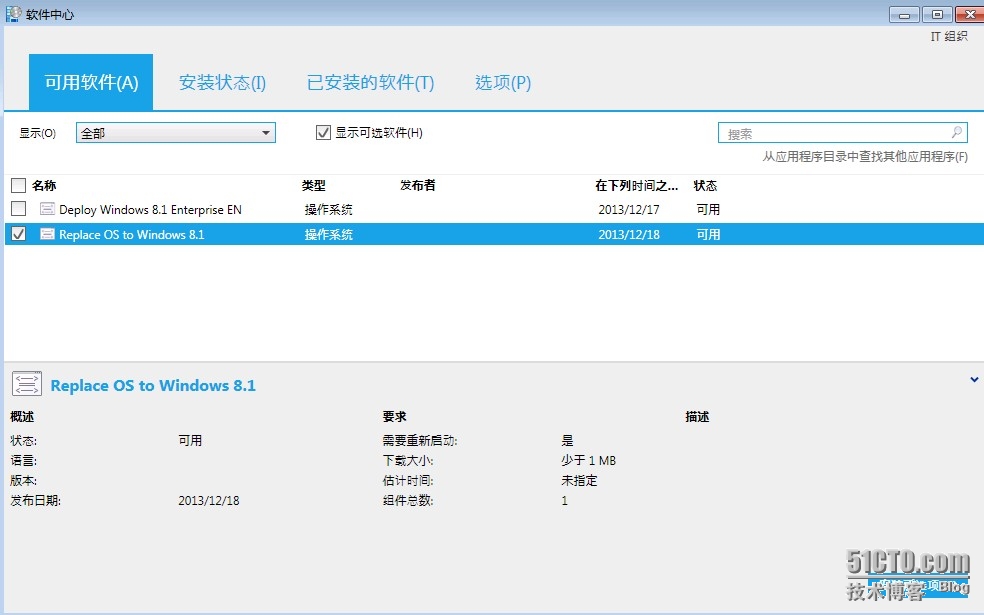Viewport: 984px width, 615px height.
Task: Sort by the 类型 column header
Action: click(314, 185)
